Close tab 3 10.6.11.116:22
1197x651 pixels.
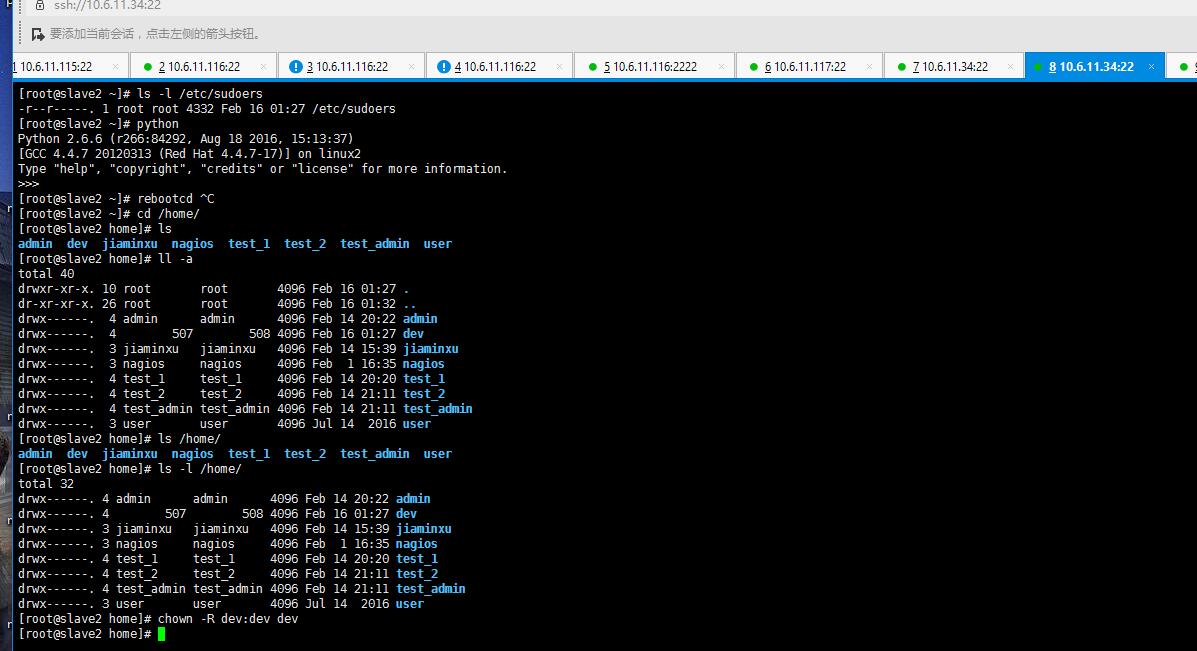(411, 67)
